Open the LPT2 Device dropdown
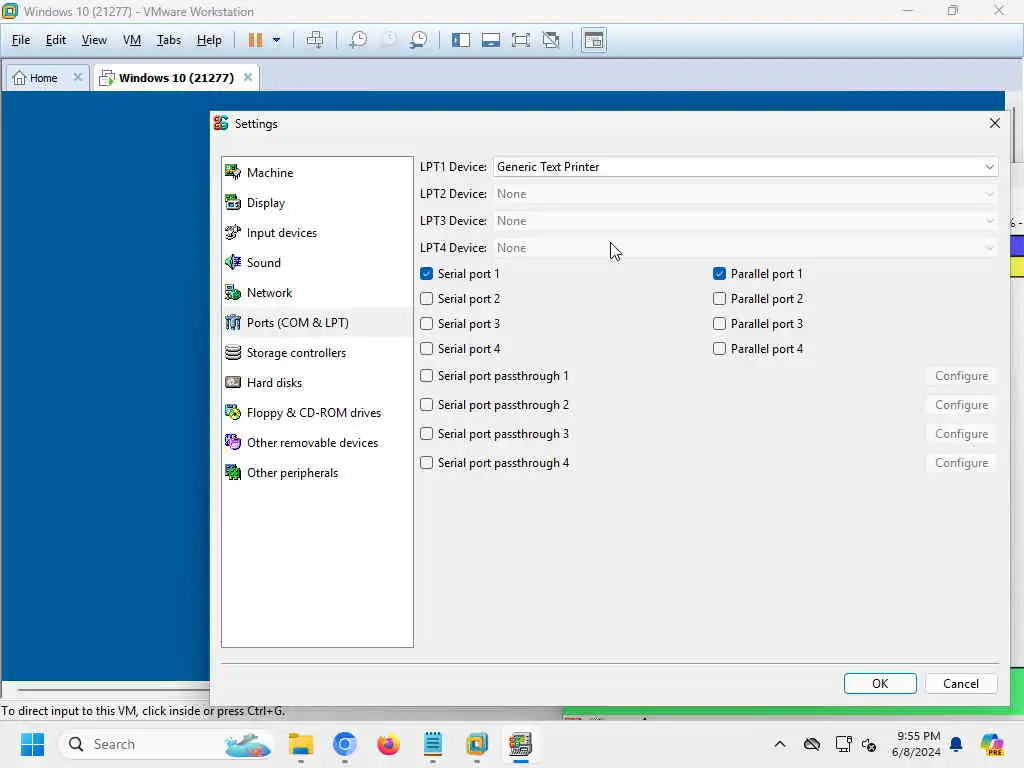This screenshot has height=768, width=1024. 745,194
